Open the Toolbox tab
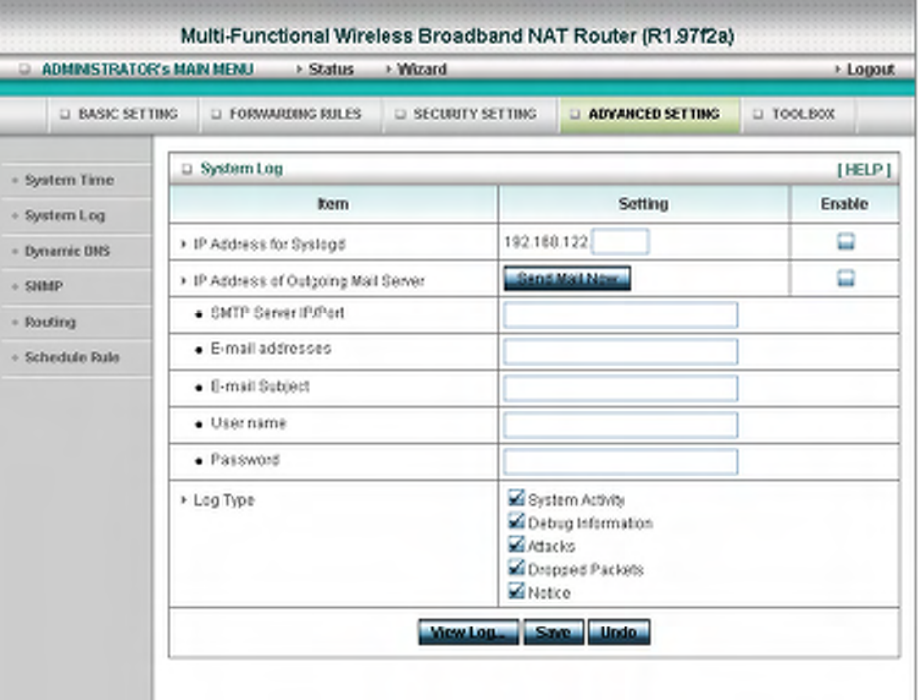The width and height of the screenshot is (920, 700). [x=797, y=114]
